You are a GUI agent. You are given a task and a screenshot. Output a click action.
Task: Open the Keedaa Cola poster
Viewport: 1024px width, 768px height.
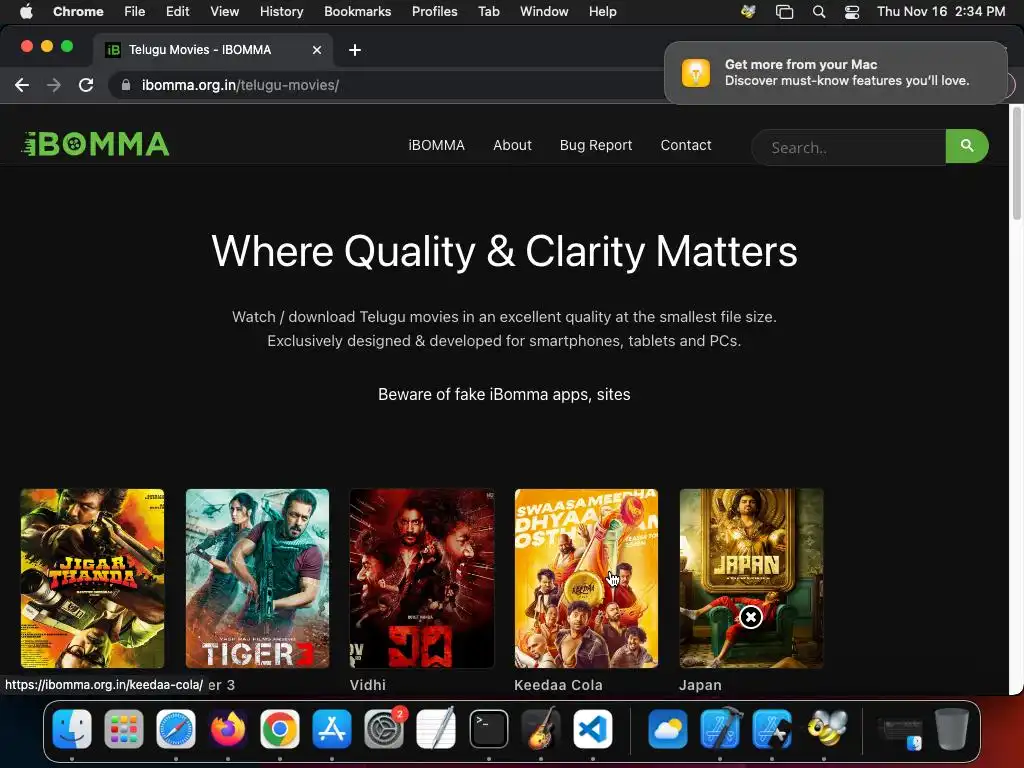point(586,578)
